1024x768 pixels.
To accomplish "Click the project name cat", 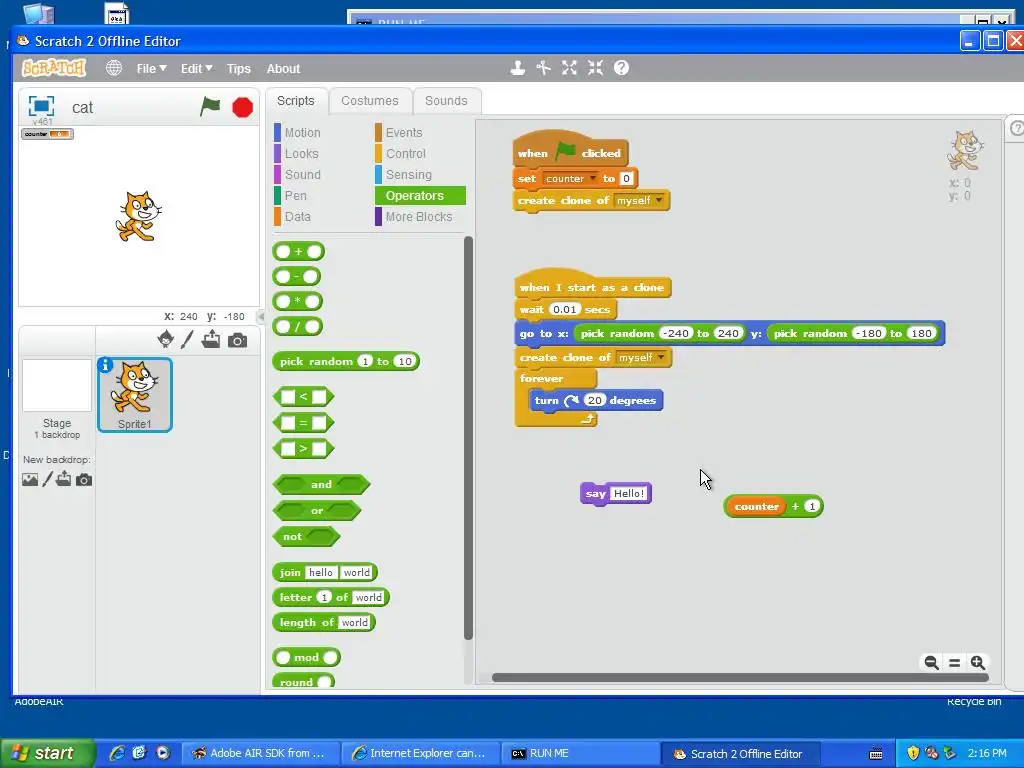I will point(82,107).
